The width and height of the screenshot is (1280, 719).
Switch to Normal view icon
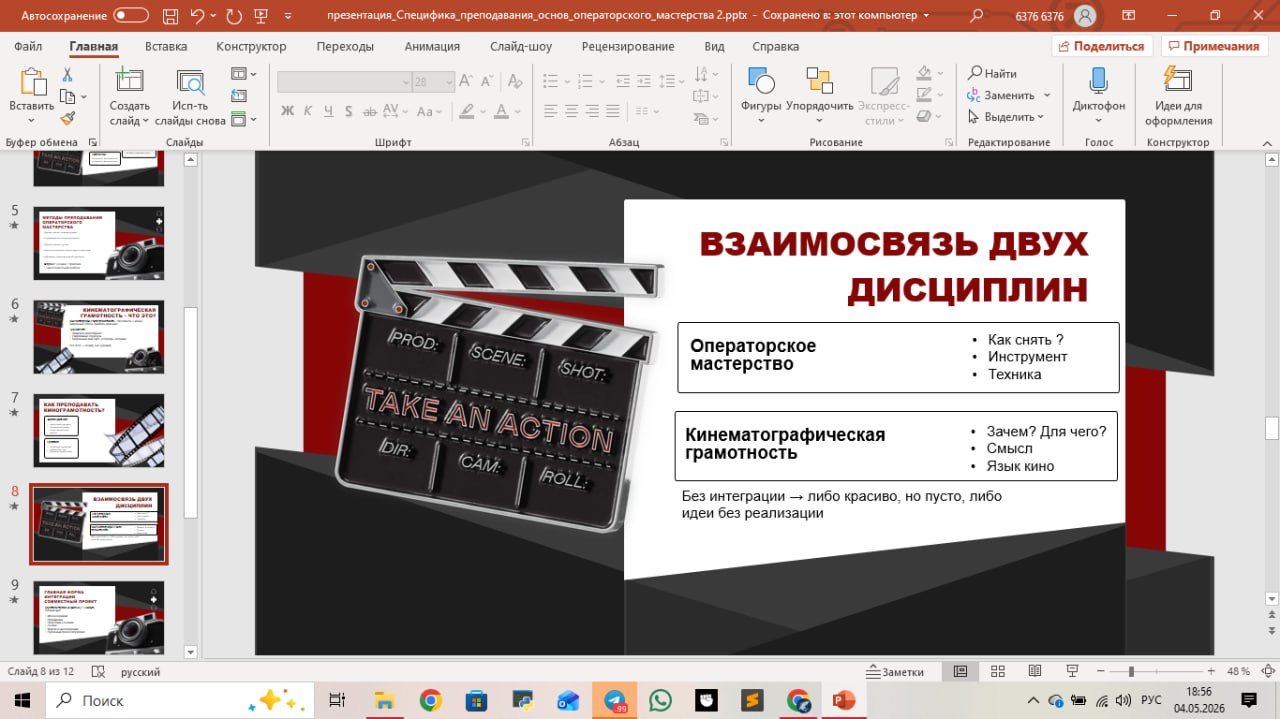click(x=960, y=671)
